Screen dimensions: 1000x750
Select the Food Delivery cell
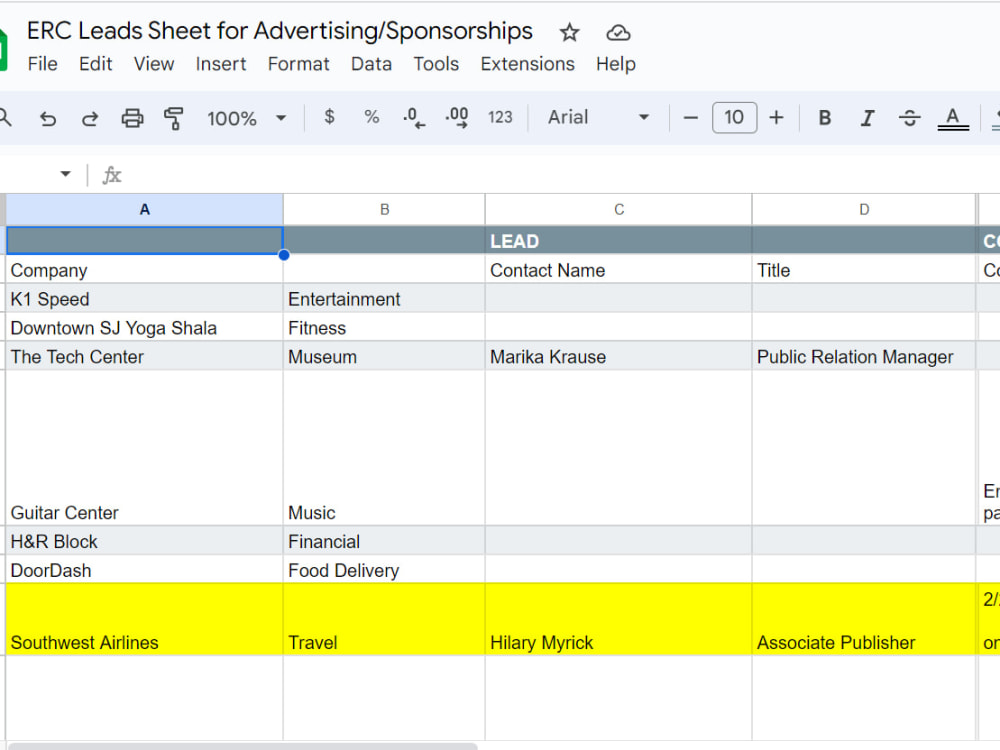384,570
